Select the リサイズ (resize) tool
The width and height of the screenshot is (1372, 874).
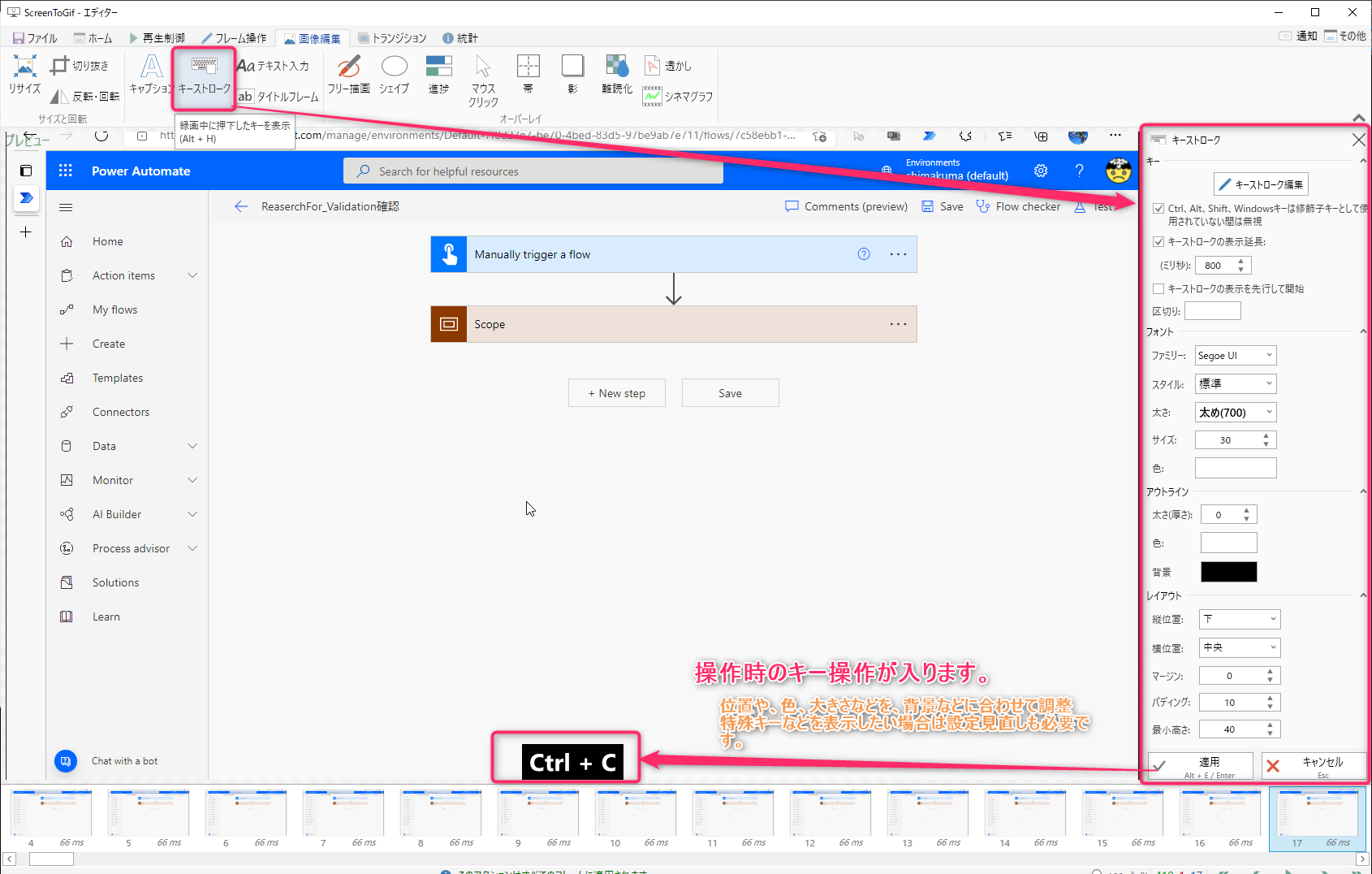point(25,75)
